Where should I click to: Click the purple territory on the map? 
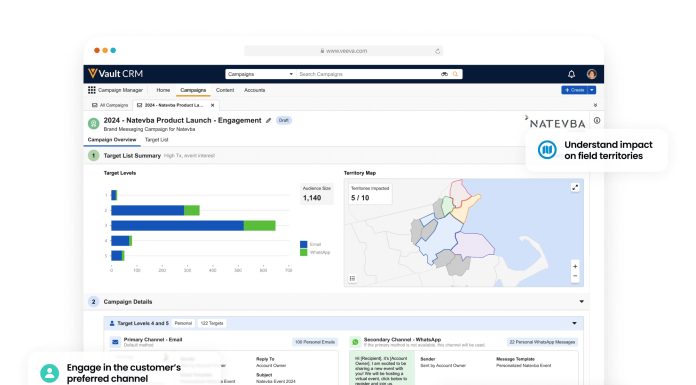click(474, 245)
